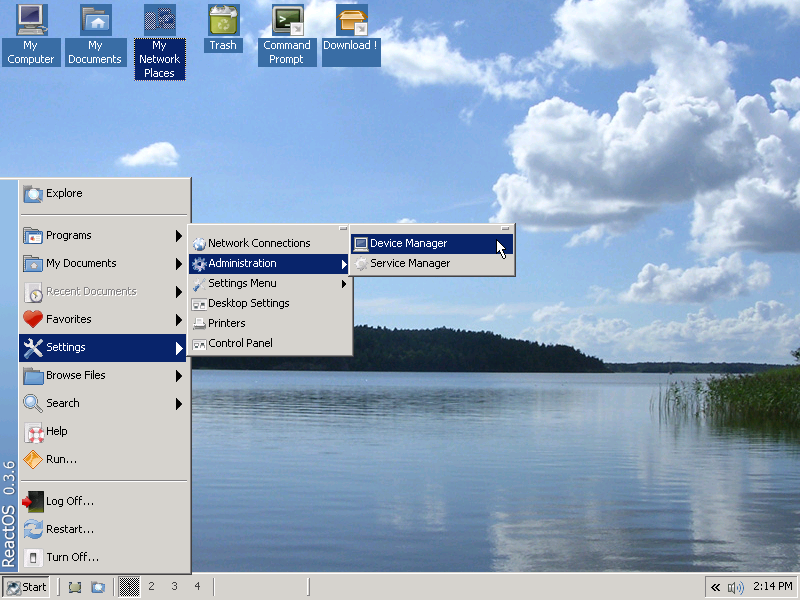
Task: Expand arrow next to Browse Files
Action: click(x=179, y=376)
